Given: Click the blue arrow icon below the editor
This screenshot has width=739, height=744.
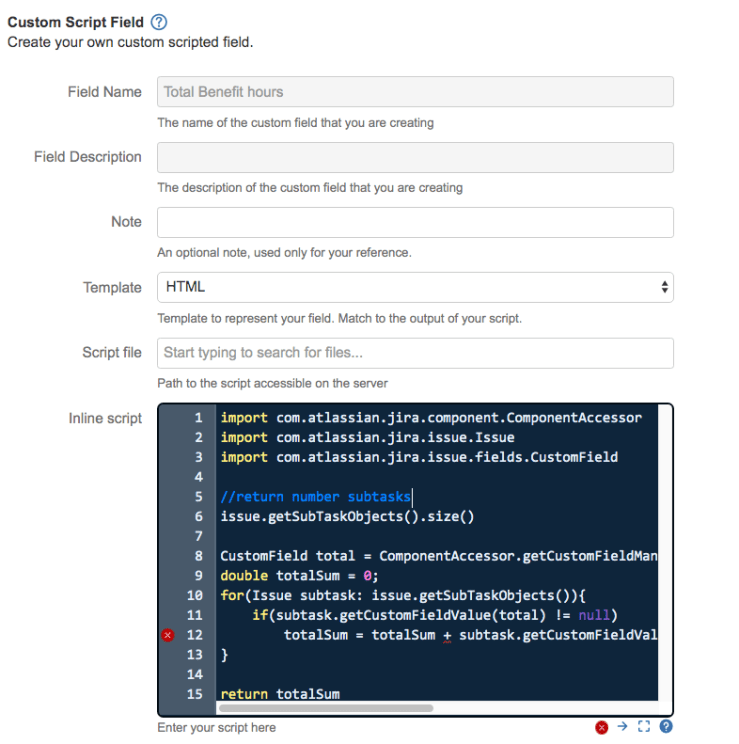Looking at the screenshot, I should coord(622,727).
